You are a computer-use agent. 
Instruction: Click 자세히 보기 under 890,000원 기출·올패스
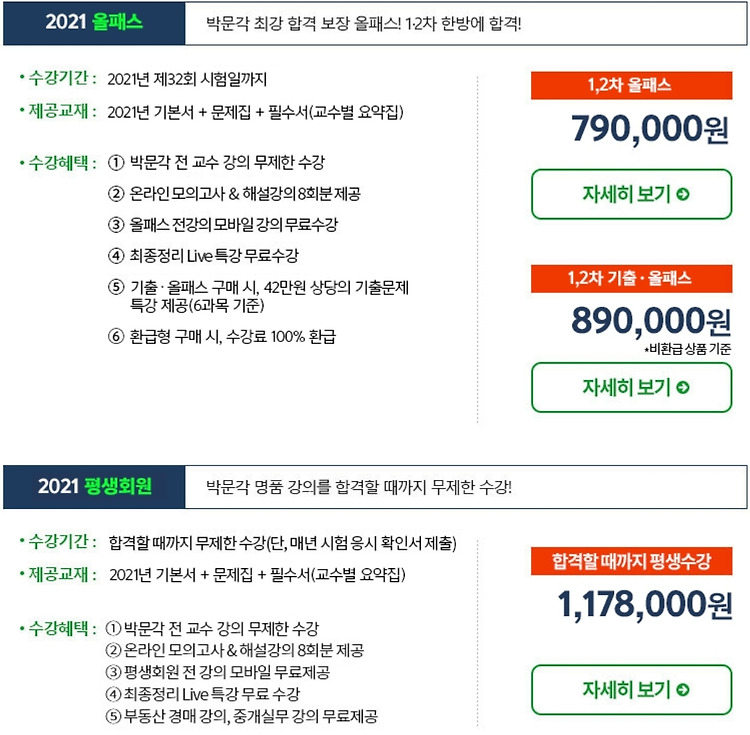point(631,387)
